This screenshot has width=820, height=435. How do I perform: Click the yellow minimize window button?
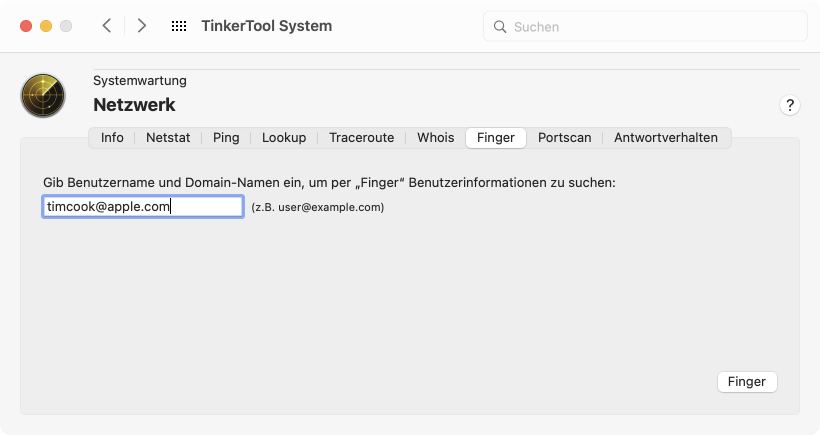46,26
